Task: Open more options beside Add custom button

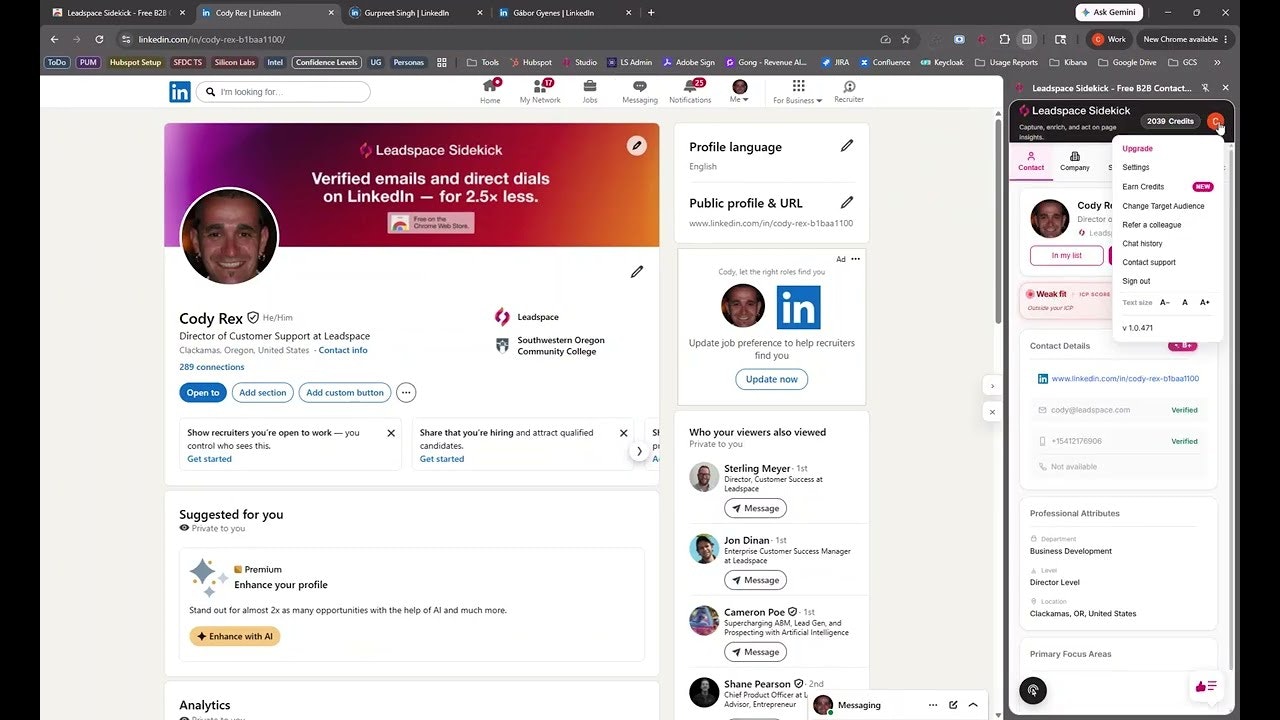Action: click(406, 393)
